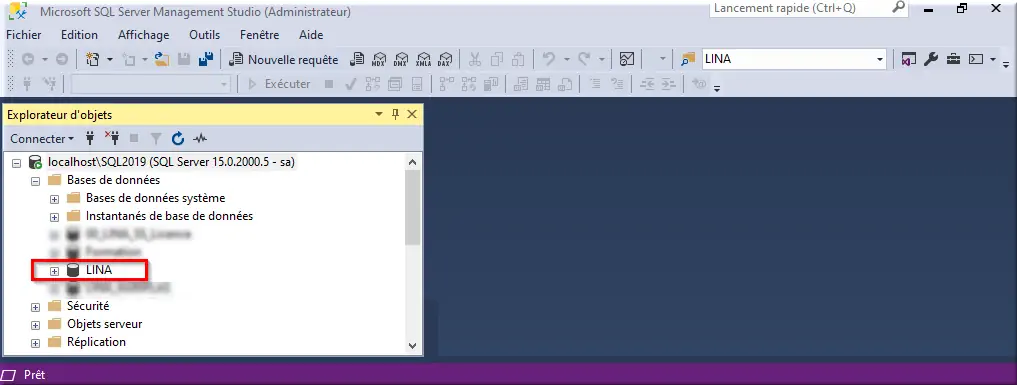Click in the Lancement rapide search field
The image size is (1017, 385).
tap(801, 8)
